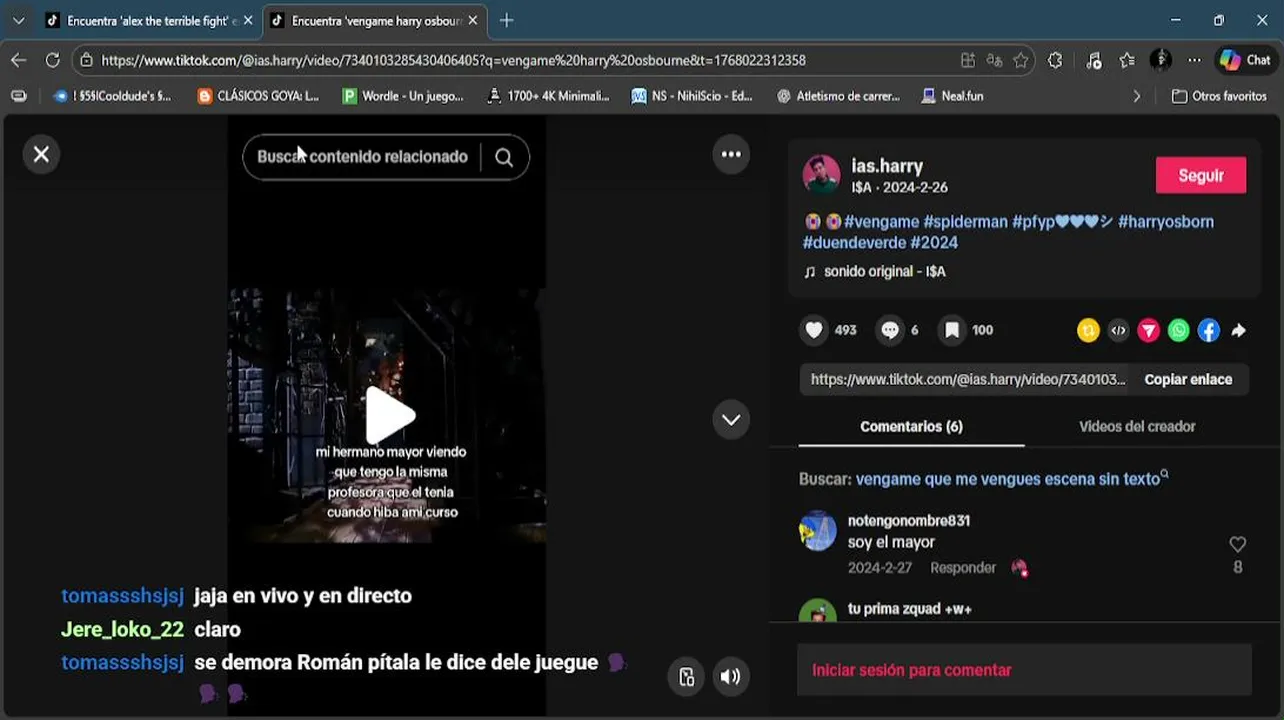Toggle the video sound/mute speaker
The image size is (1284, 720).
coord(731,677)
